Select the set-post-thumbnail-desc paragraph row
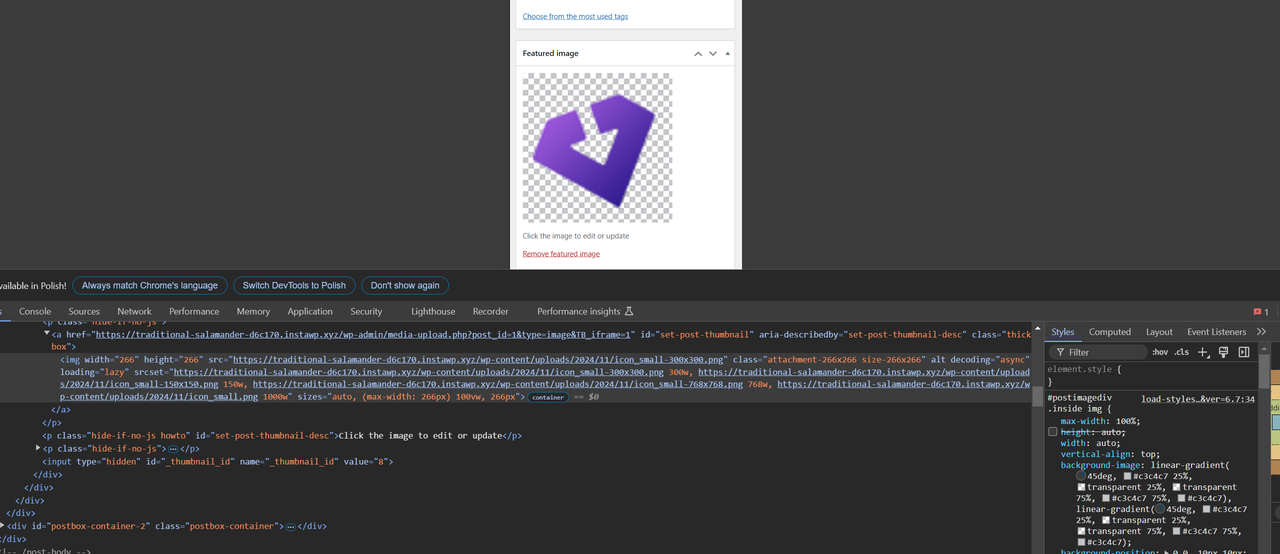Image resolution: width=1280 pixels, height=554 pixels. 282,436
